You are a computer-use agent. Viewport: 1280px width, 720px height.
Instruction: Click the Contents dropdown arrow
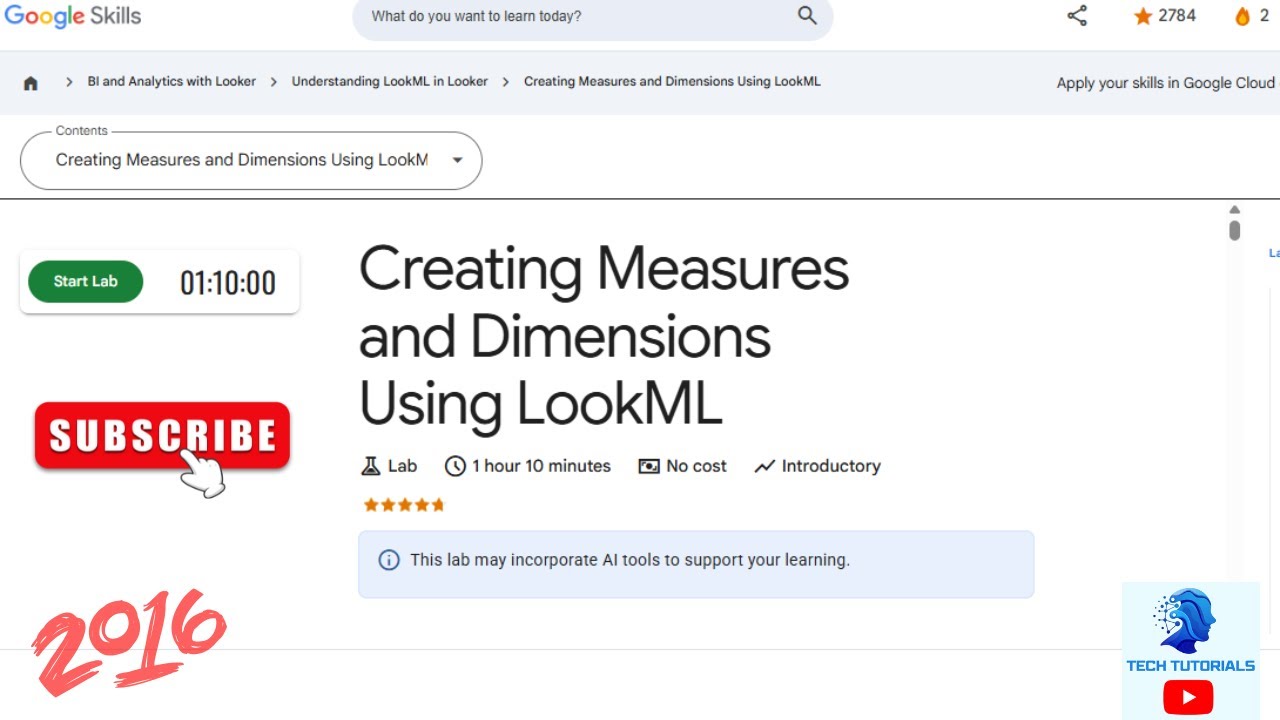click(x=457, y=160)
